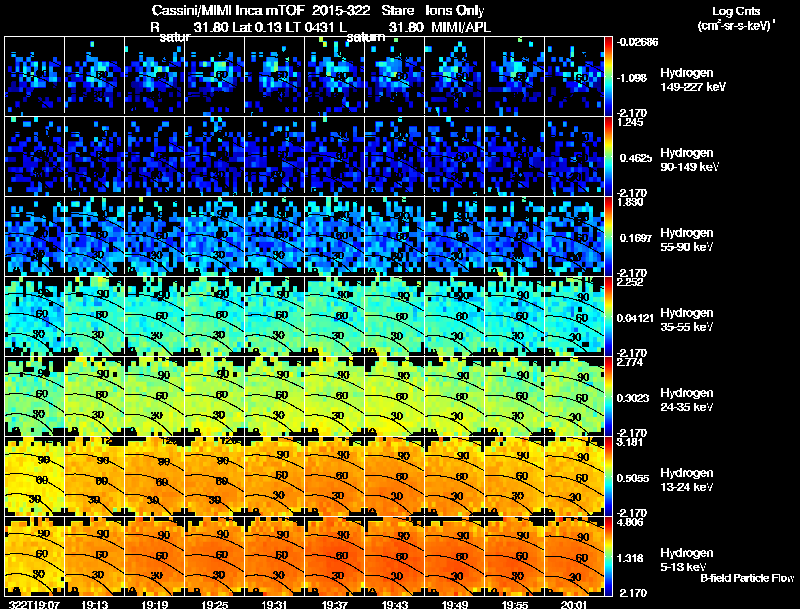
Task: Click the color bar beside Hydrogen 55-90 keV
Action: click(608, 237)
